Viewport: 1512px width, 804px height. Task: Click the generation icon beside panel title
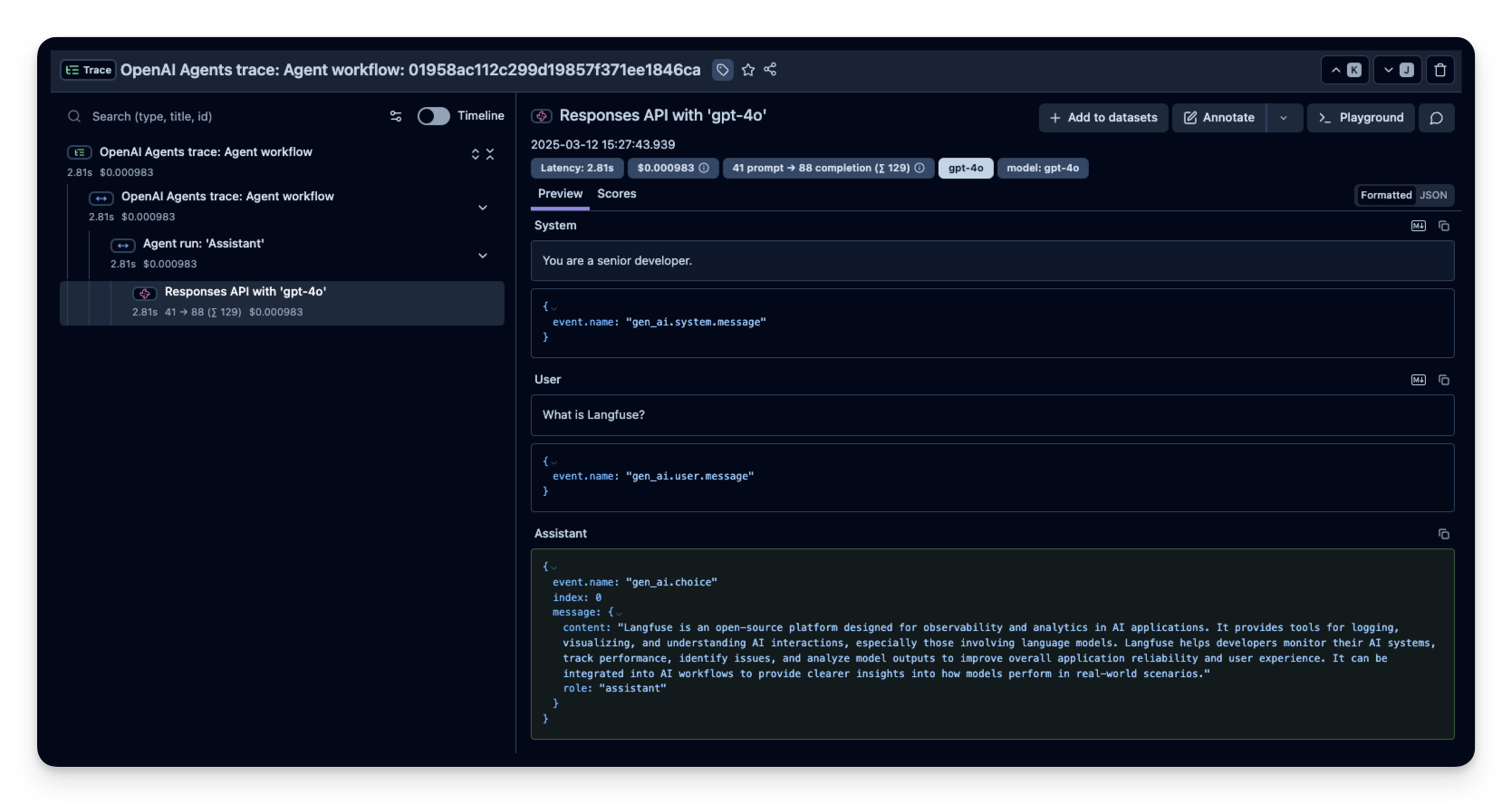pos(542,116)
